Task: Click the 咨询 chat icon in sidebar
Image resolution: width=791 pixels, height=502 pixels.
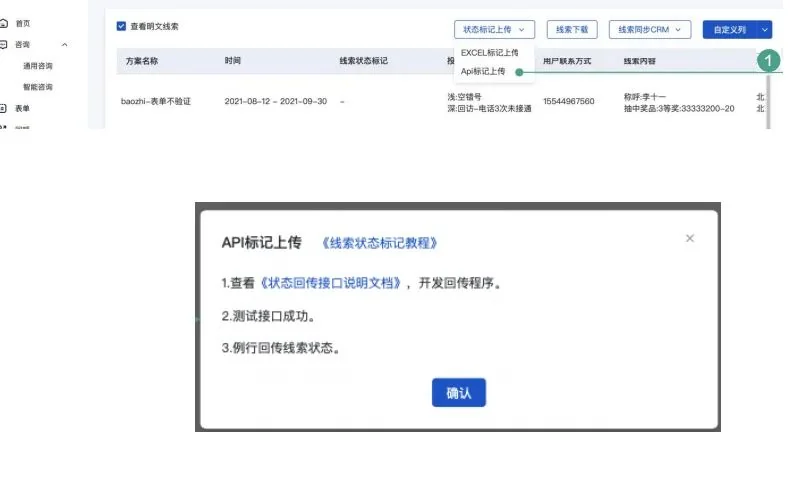Action: click(x=4, y=44)
